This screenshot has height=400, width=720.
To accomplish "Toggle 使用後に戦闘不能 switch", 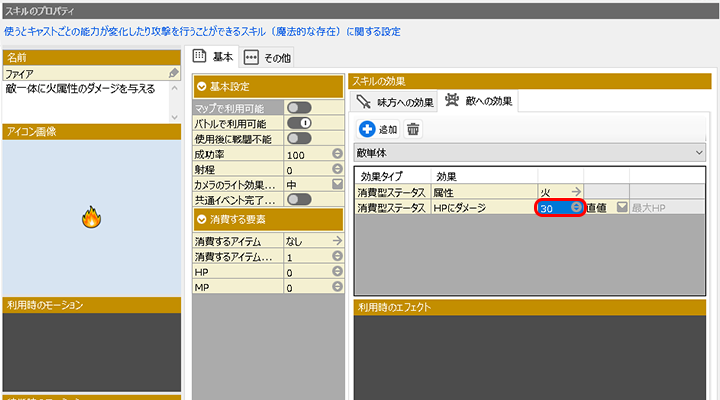I will click(299, 139).
